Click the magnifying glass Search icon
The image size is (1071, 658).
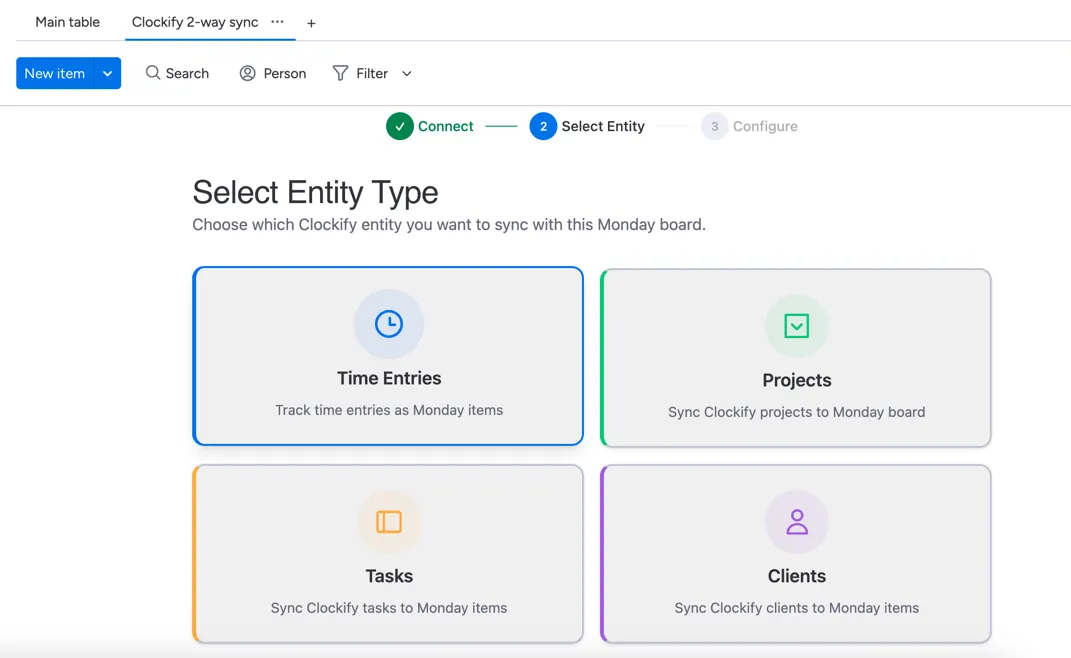point(153,73)
